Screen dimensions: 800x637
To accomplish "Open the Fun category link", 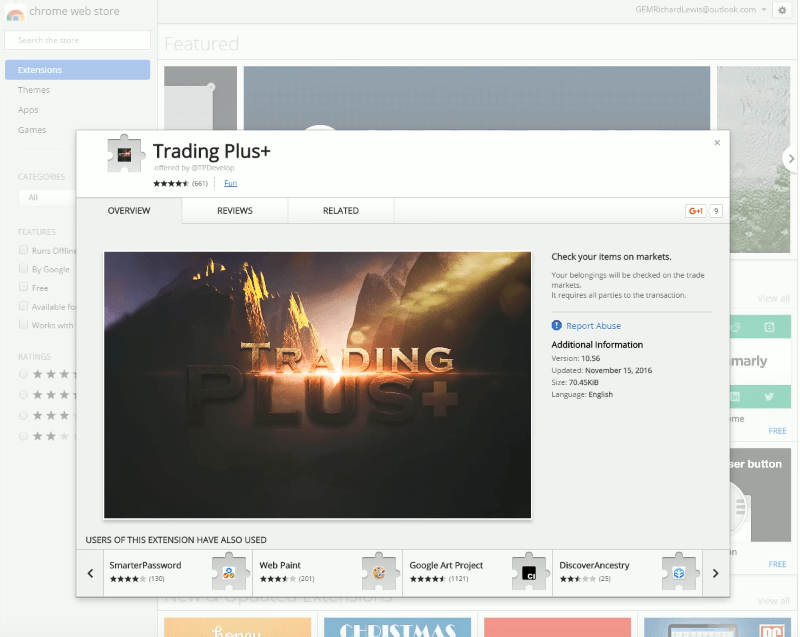I will point(231,183).
